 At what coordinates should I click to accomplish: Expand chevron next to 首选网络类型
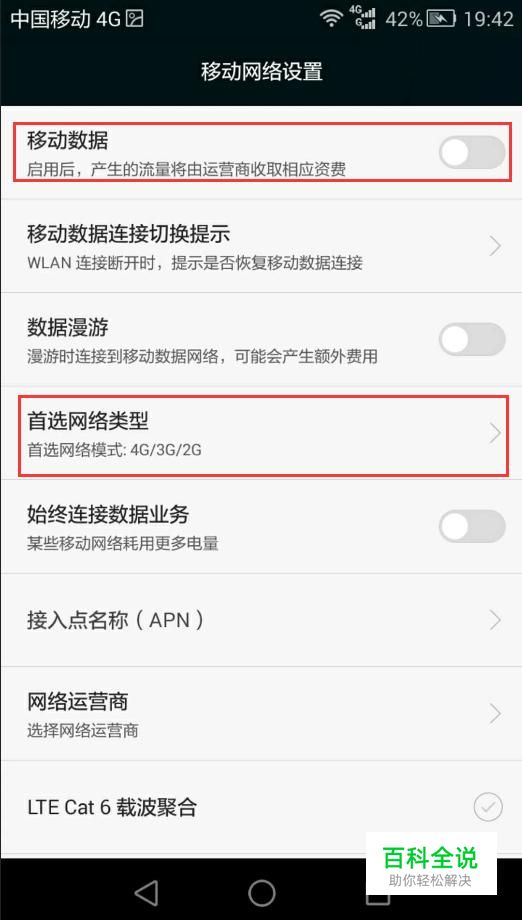pos(496,434)
